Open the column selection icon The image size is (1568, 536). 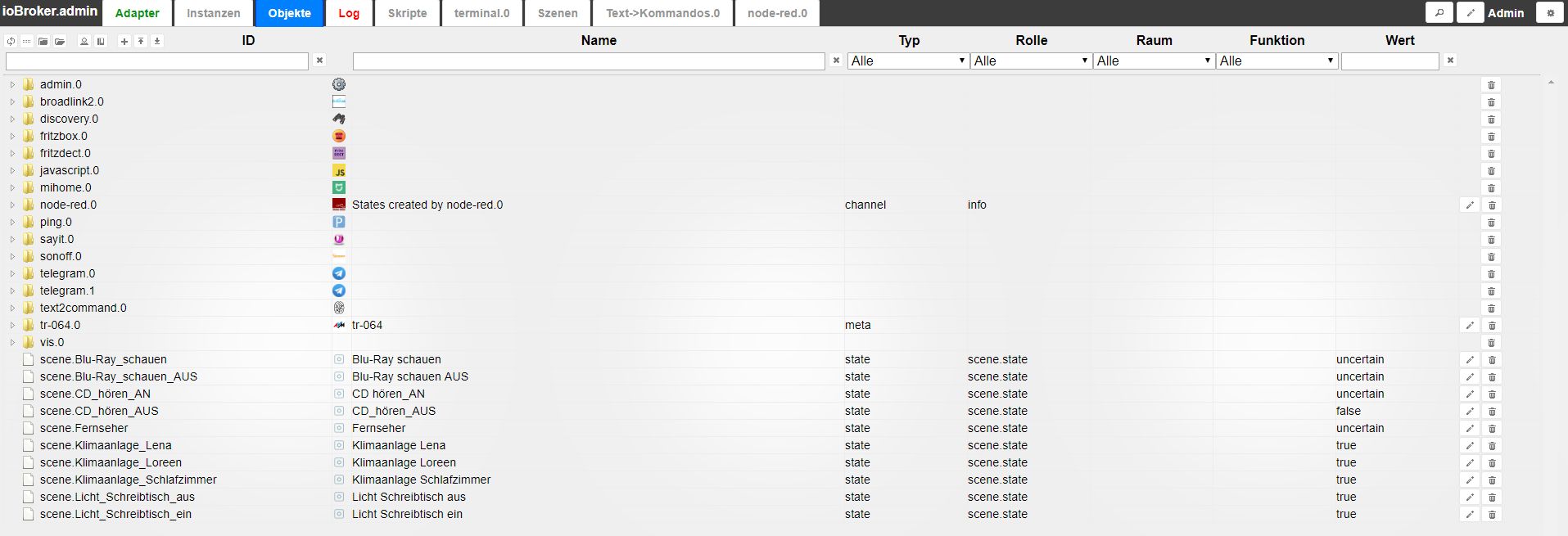[x=101, y=41]
